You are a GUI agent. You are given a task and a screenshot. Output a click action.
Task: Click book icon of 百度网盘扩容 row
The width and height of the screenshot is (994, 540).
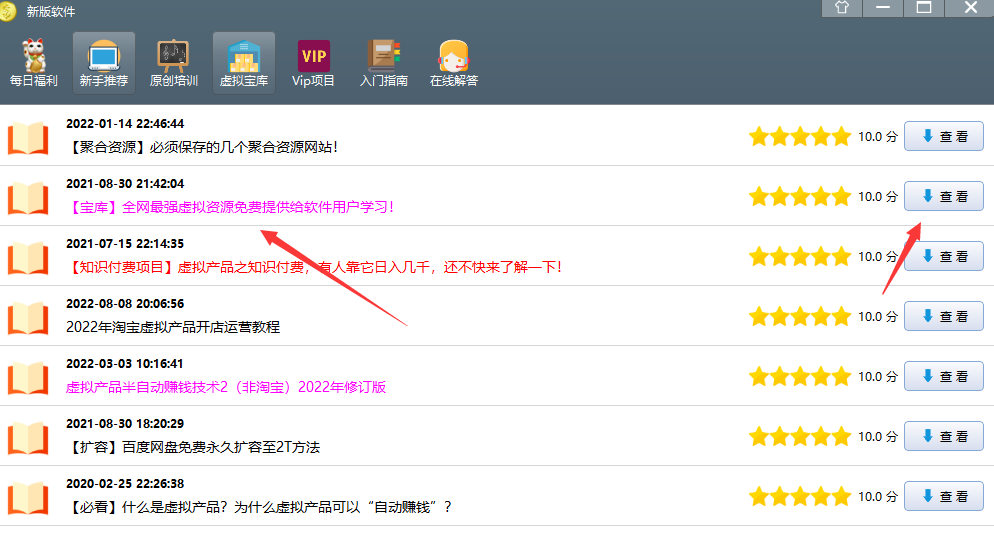[x=28, y=439]
